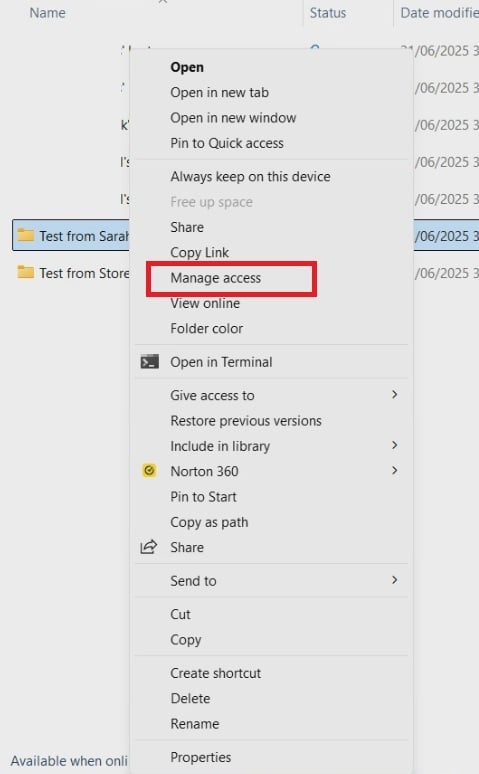
Task: Select Open in new tab
Action: 219,92
